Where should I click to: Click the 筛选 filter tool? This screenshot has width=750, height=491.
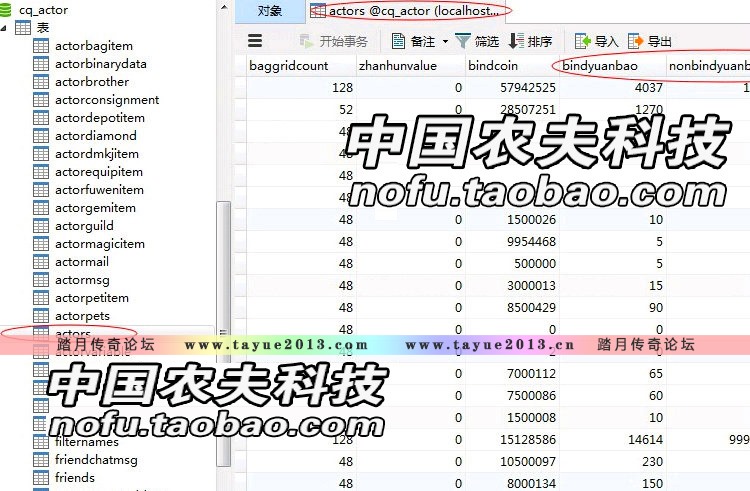coord(477,41)
